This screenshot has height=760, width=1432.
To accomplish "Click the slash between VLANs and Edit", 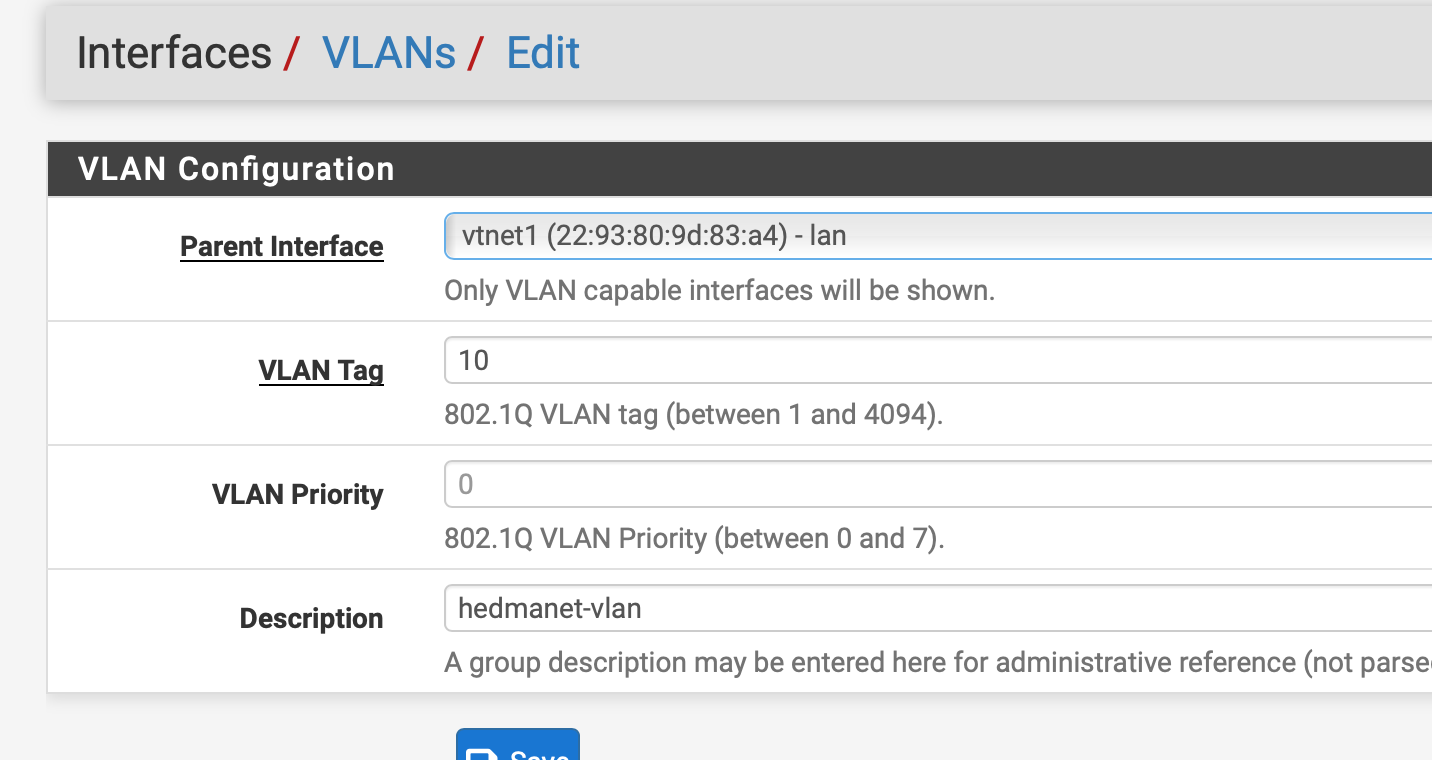I will click(x=475, y=53).
